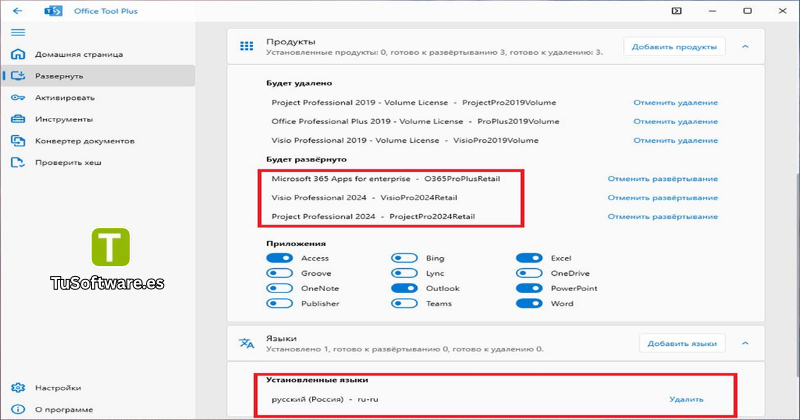The image size is (800, 420).
Task: Click the Office Tool Plus logo icon
Action: (x=53, y=11)
